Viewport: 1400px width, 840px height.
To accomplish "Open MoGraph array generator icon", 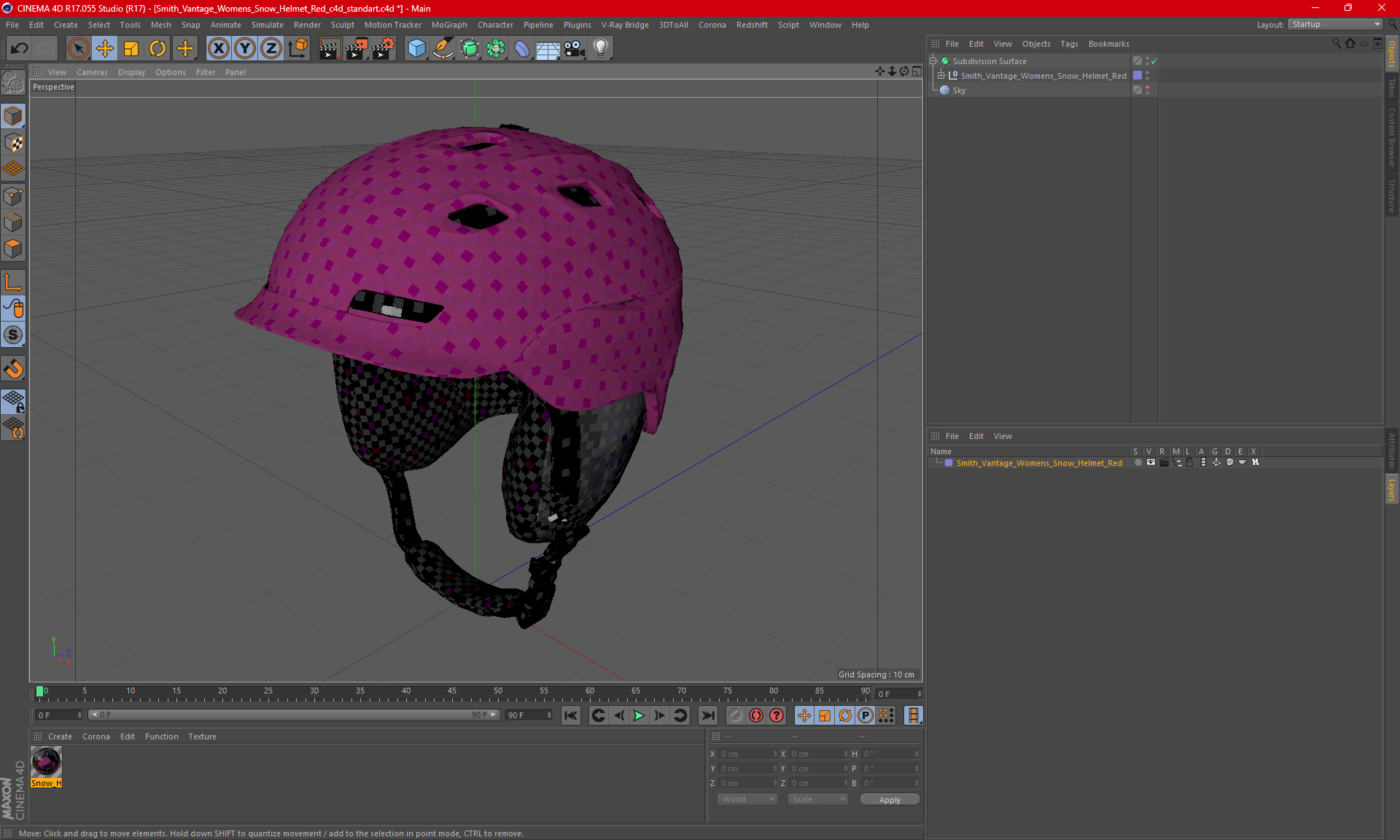I will [x=496, y=49].
